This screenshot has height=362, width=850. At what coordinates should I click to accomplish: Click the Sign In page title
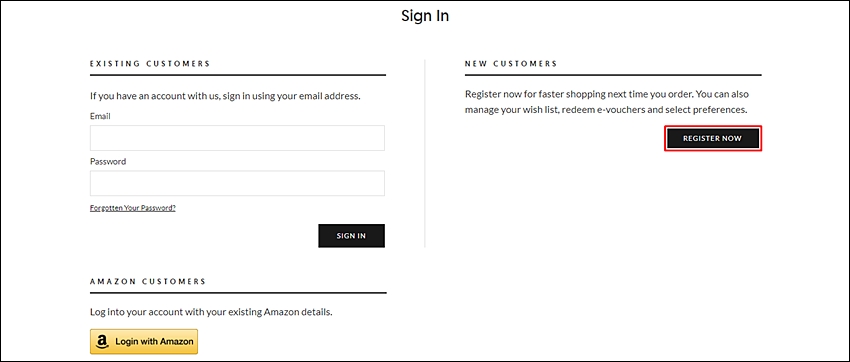coord(425,16)
